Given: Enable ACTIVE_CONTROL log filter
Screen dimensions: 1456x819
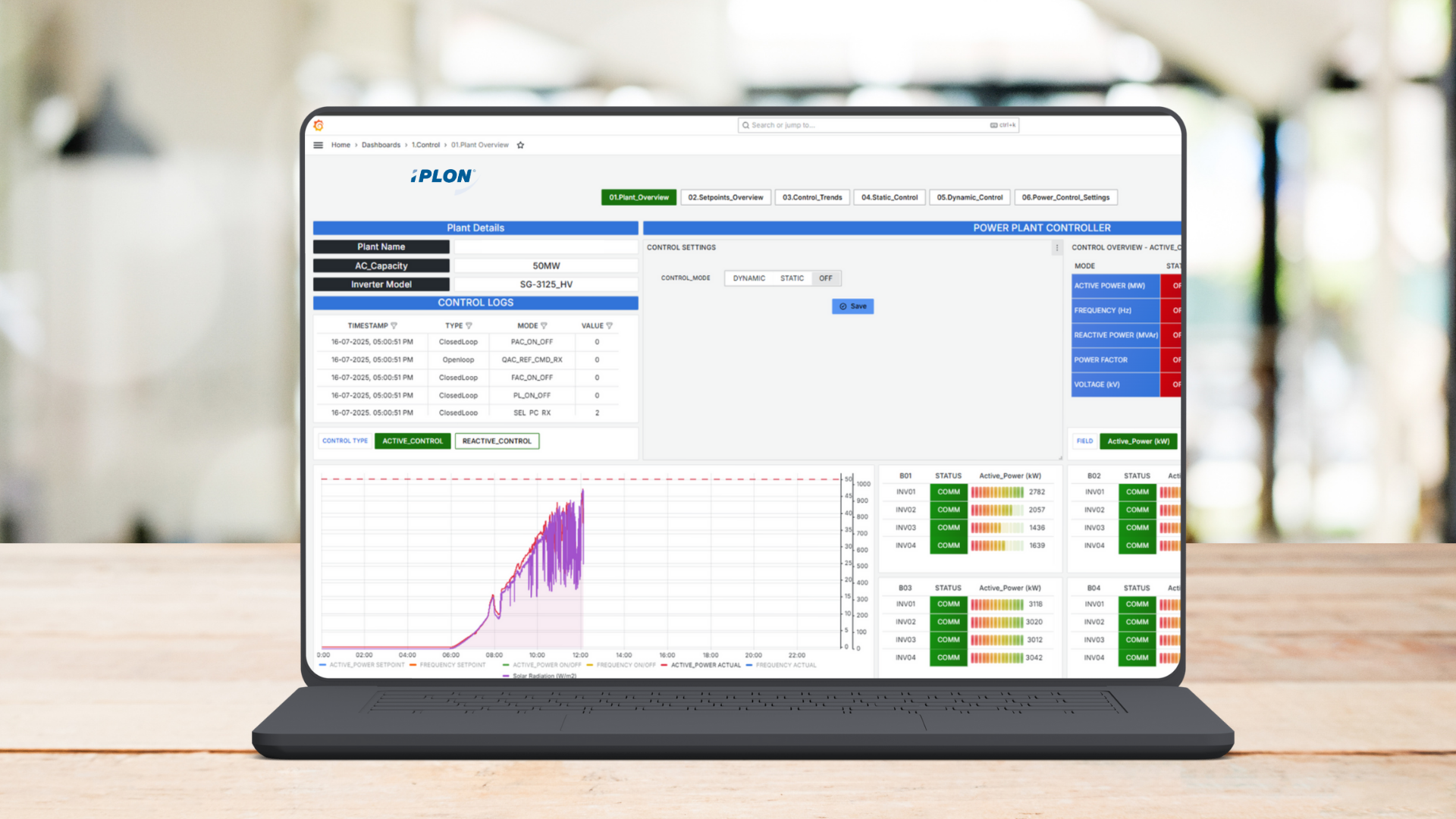Looking at the screenshot, I should pos(412,441).
